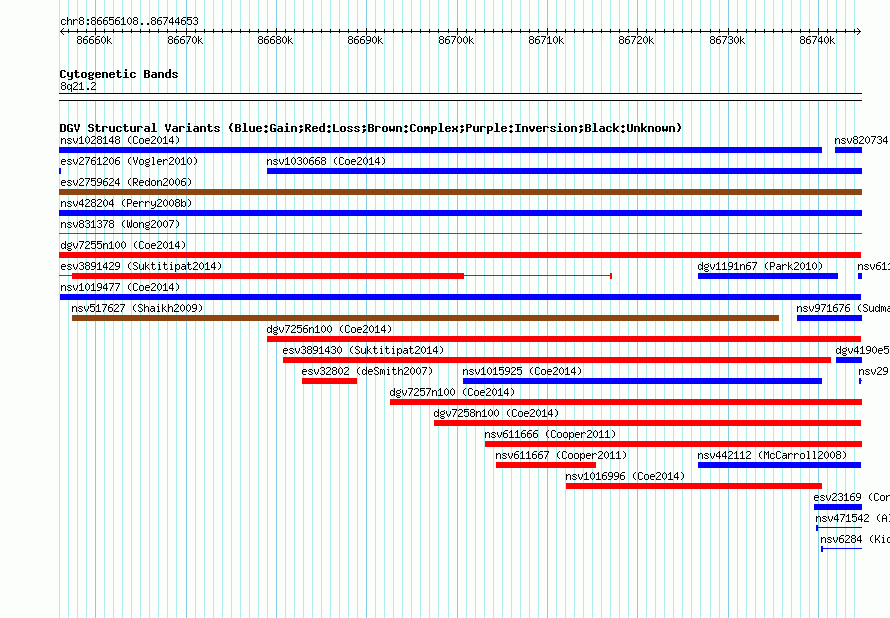
Task: Click the 86700k ruler tick label
Action: coord(456,40)
